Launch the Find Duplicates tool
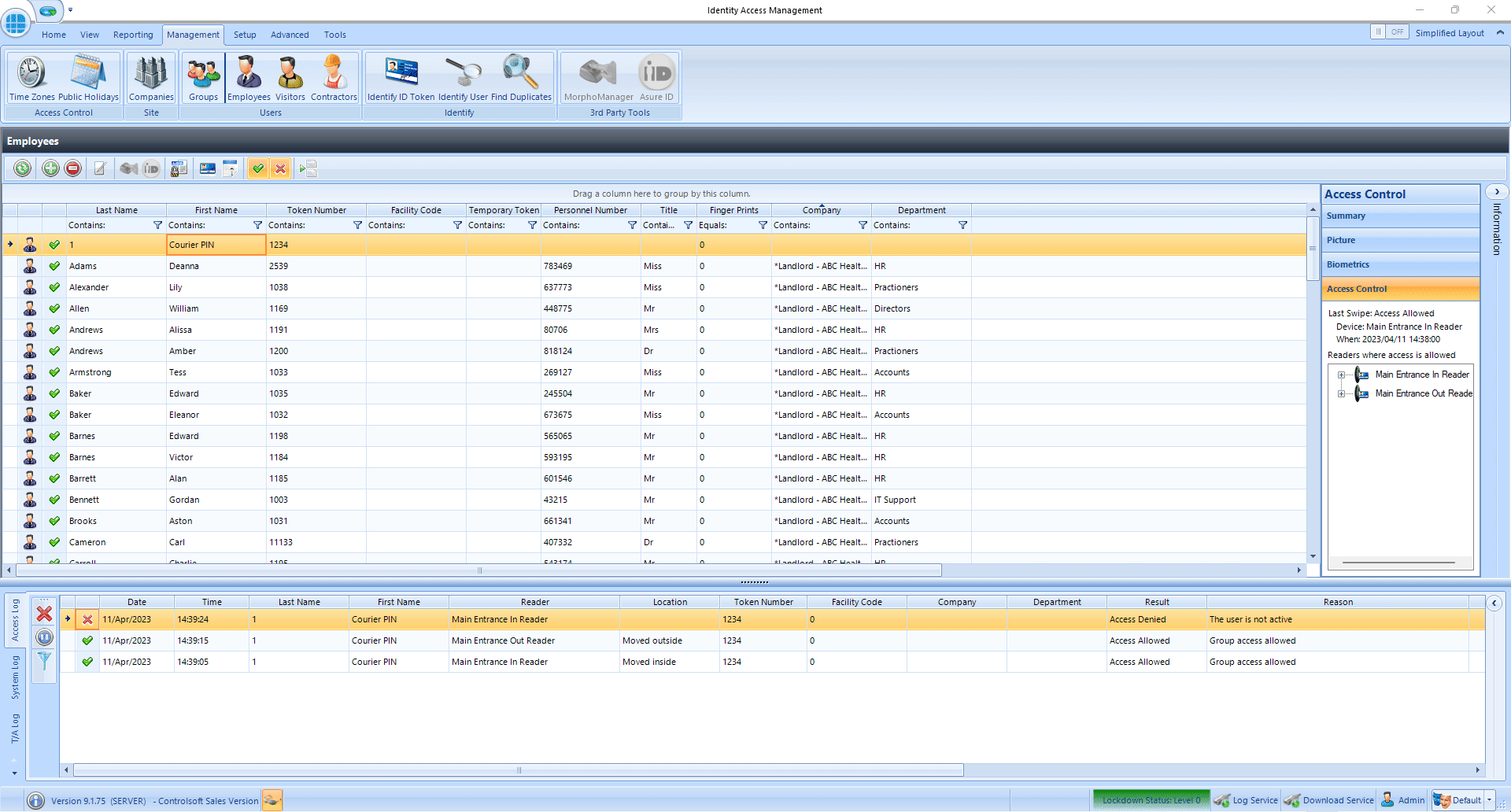Viewport: 1511px width, 812px height. tap(521, 78)
